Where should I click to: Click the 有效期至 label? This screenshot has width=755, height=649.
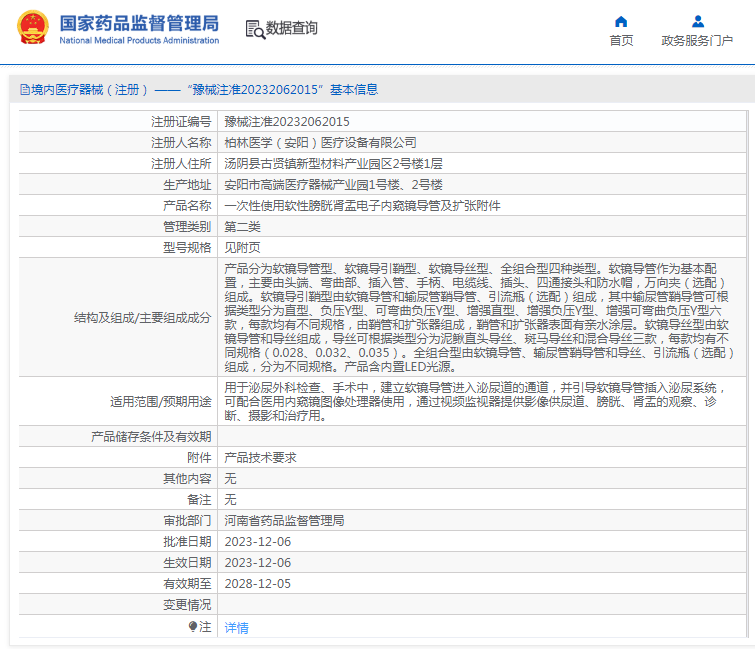(187, 584)
